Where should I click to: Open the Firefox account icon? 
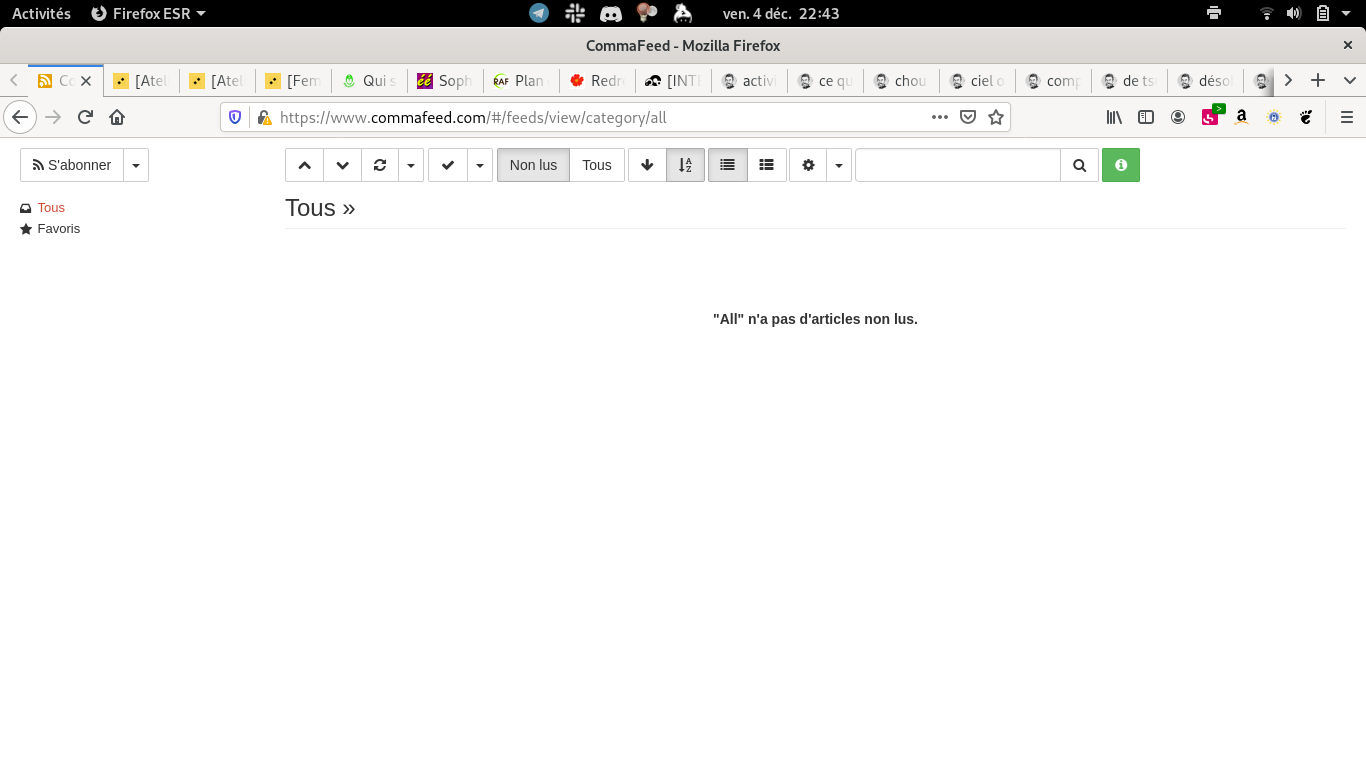pos(1178,117)
